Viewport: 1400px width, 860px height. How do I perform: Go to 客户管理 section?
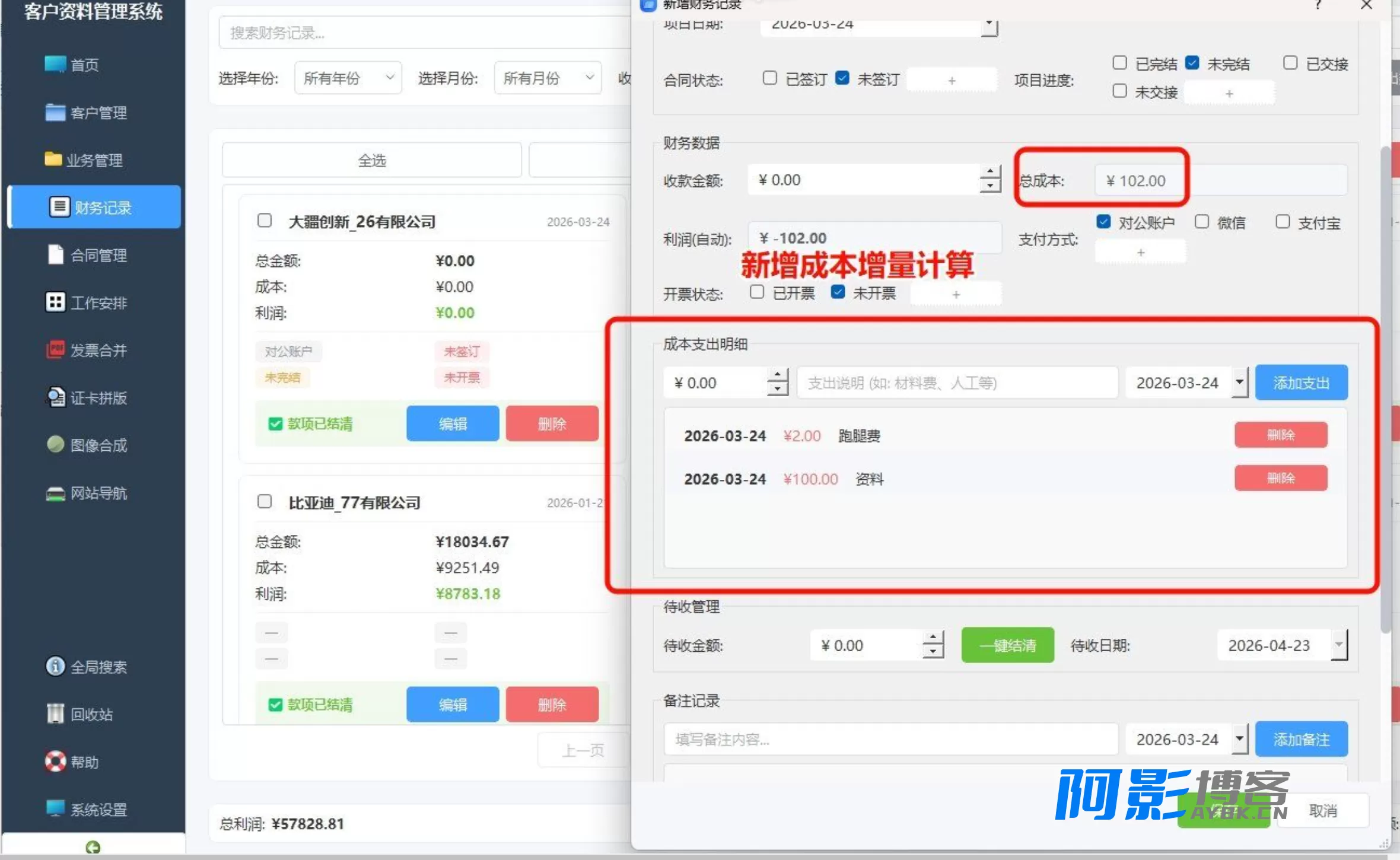tap(98, 112)
